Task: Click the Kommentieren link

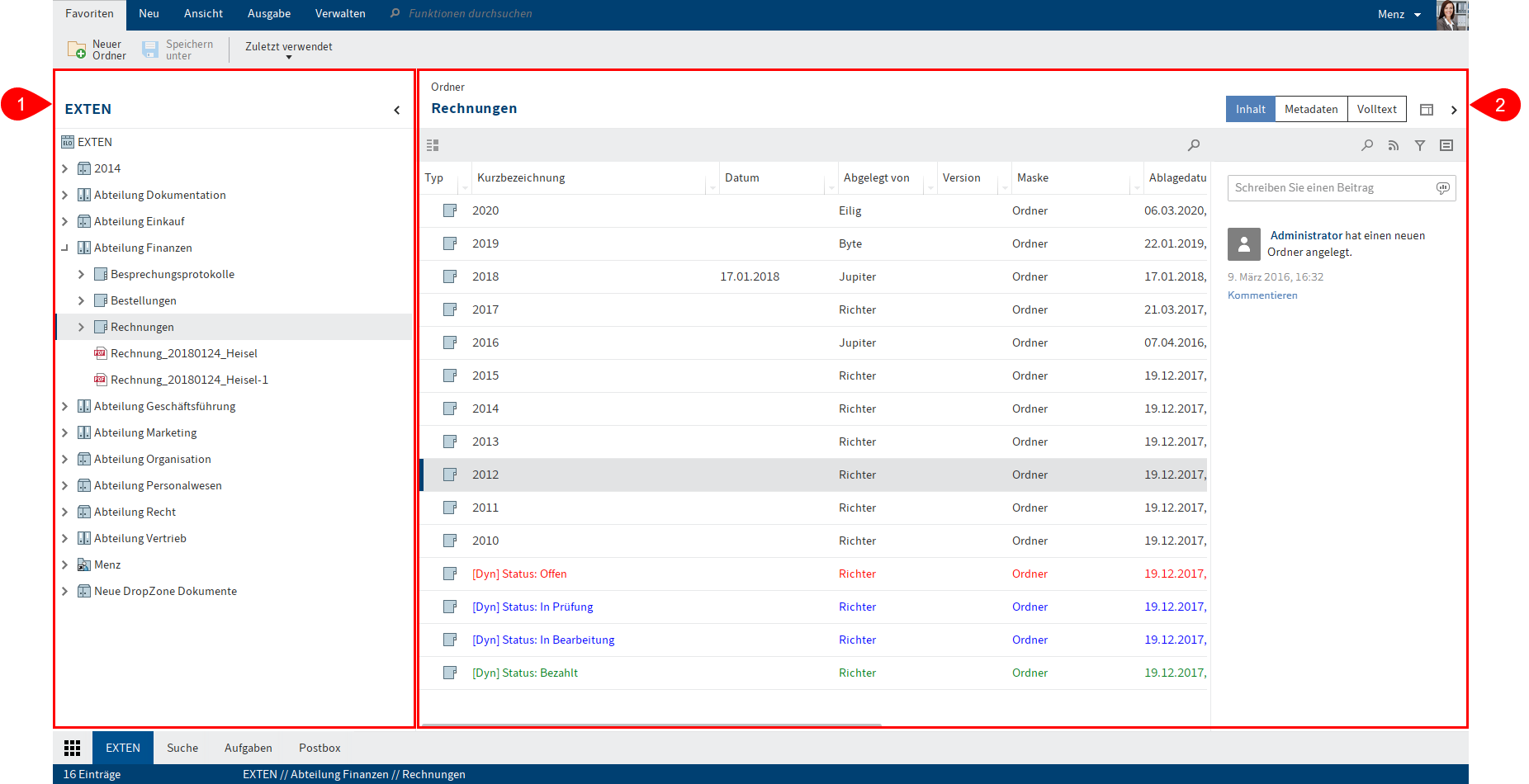Action: click(1262, 295)
